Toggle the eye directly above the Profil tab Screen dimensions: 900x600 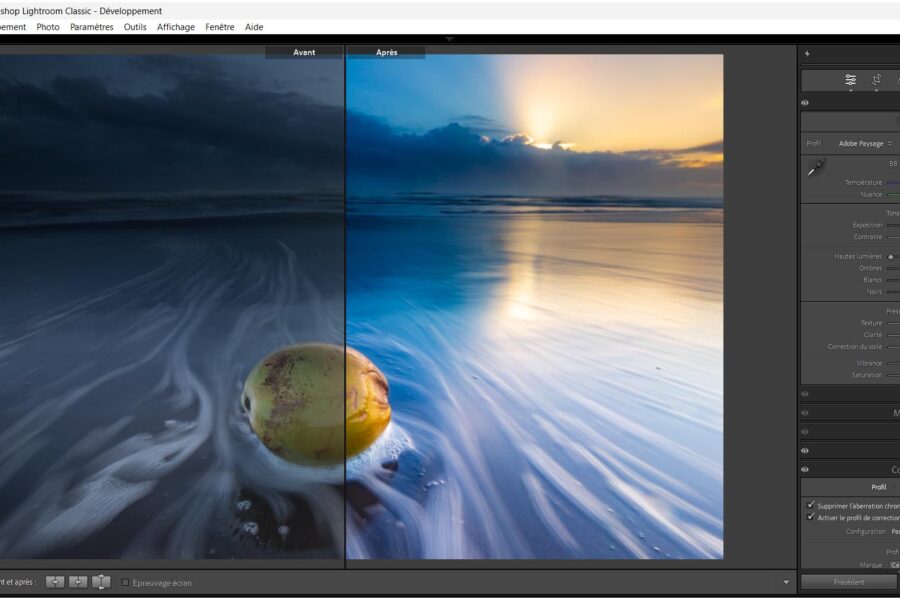pos(805,470)
